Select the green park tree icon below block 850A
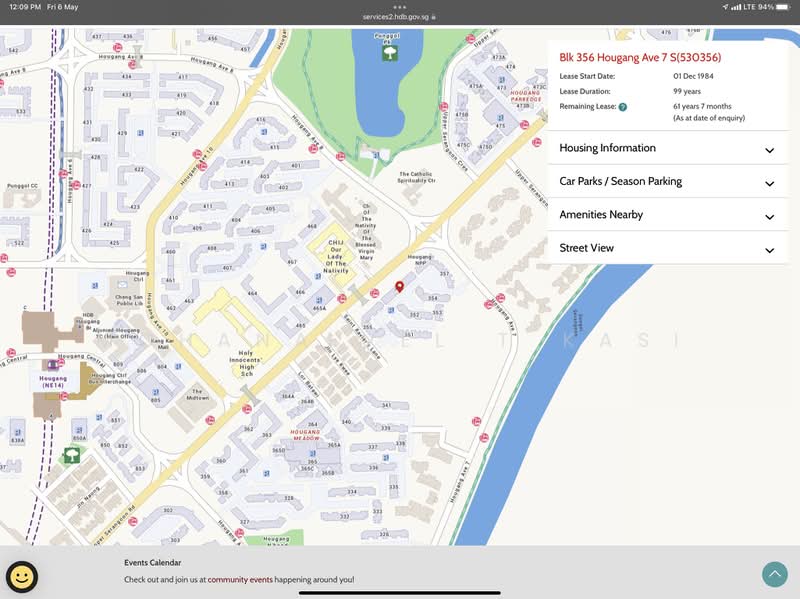This screenshot has width=800, height=599. pos(72,455)
